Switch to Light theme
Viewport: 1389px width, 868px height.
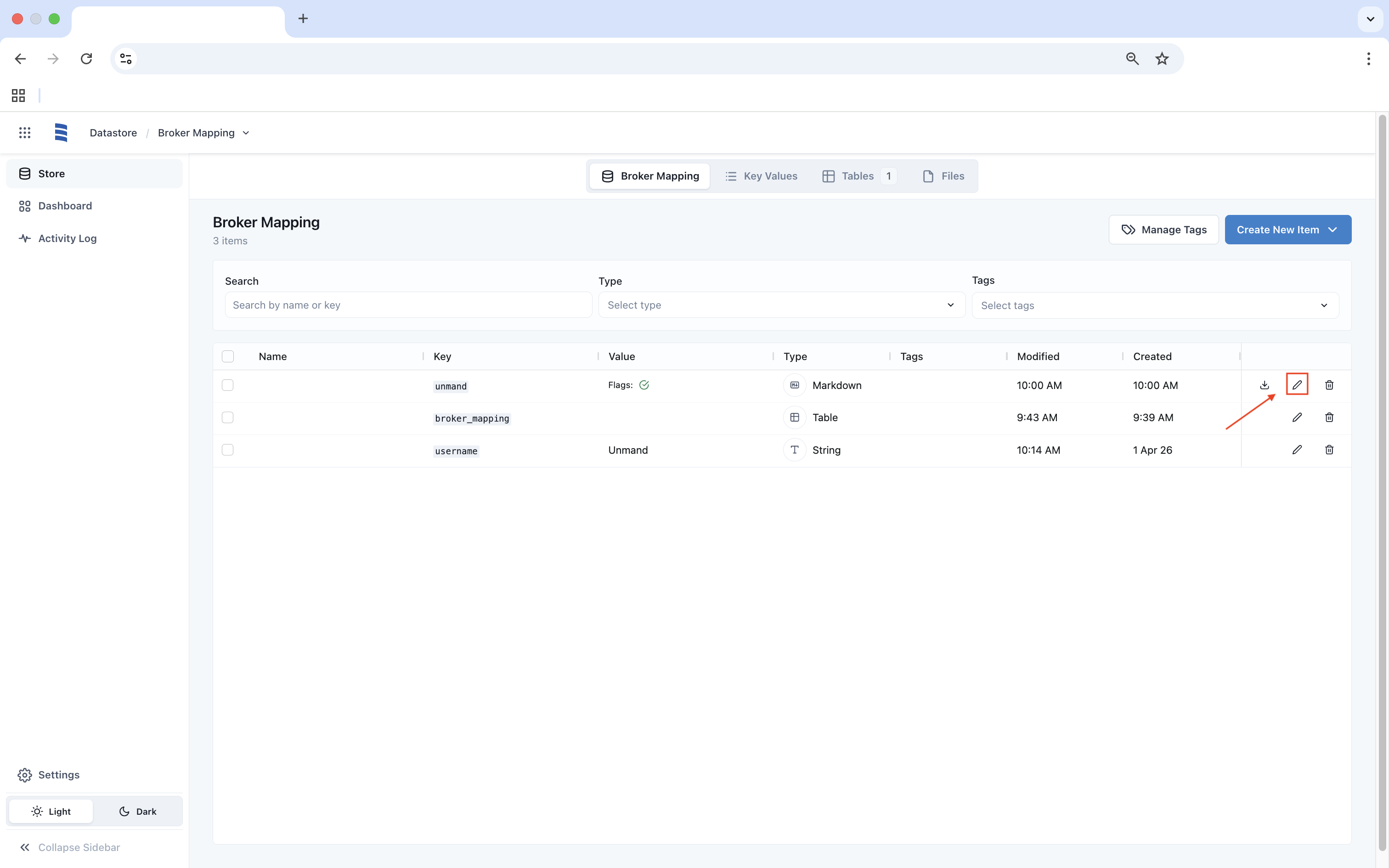click(51, 811)
